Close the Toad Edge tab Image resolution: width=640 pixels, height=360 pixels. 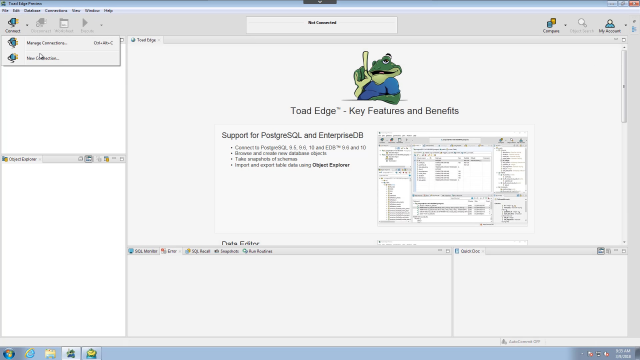click(159, 40)
